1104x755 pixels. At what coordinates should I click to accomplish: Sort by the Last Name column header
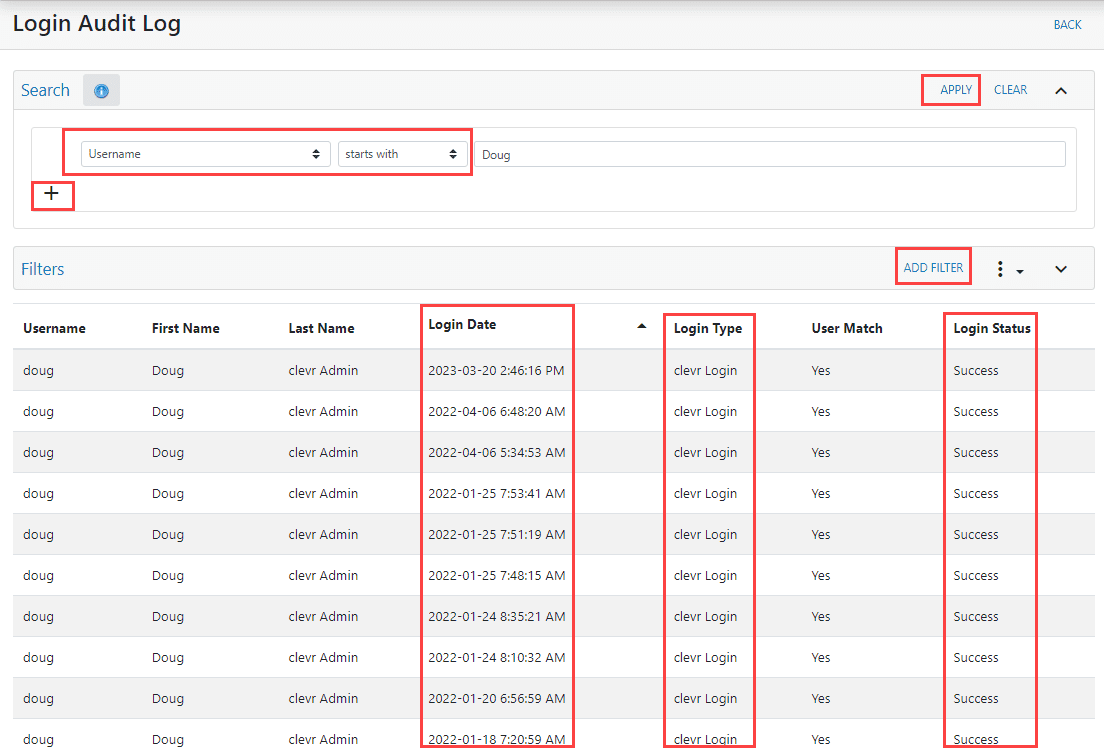pos(321,328)
